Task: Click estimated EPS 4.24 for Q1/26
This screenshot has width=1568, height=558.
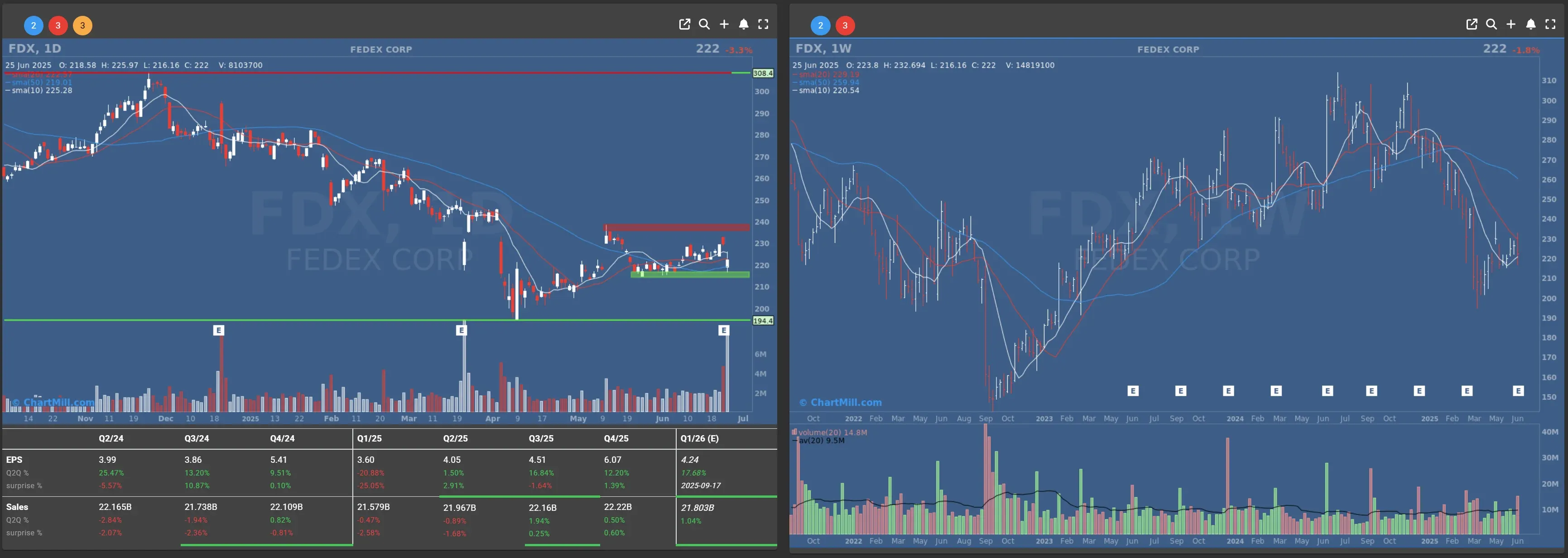Action: [690, 460]
